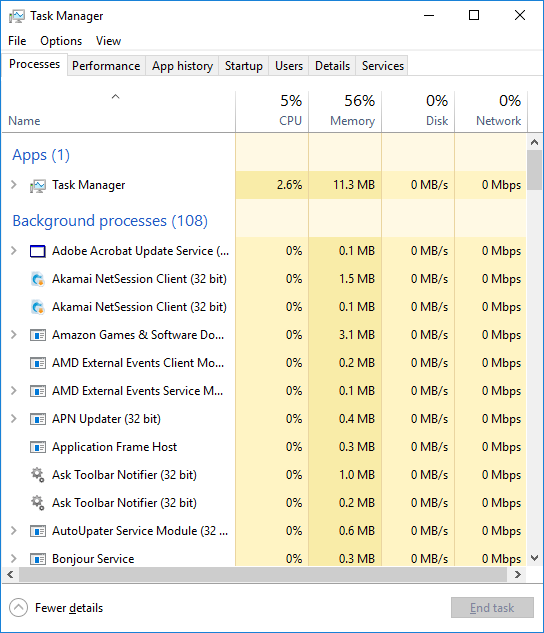Click the AutoUpater Service Module icon

pyautogui.click(x=38, y=531)
